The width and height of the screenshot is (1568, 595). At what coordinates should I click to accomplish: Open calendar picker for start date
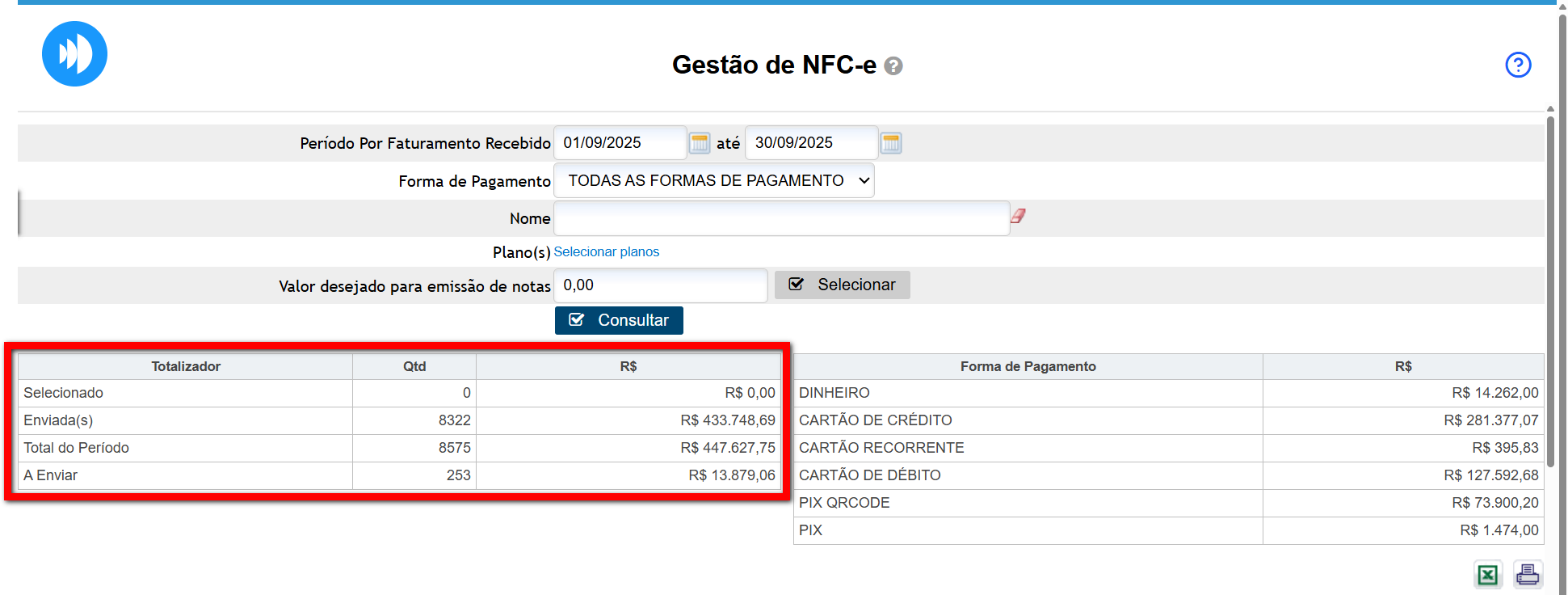click(x=700, y=143)
